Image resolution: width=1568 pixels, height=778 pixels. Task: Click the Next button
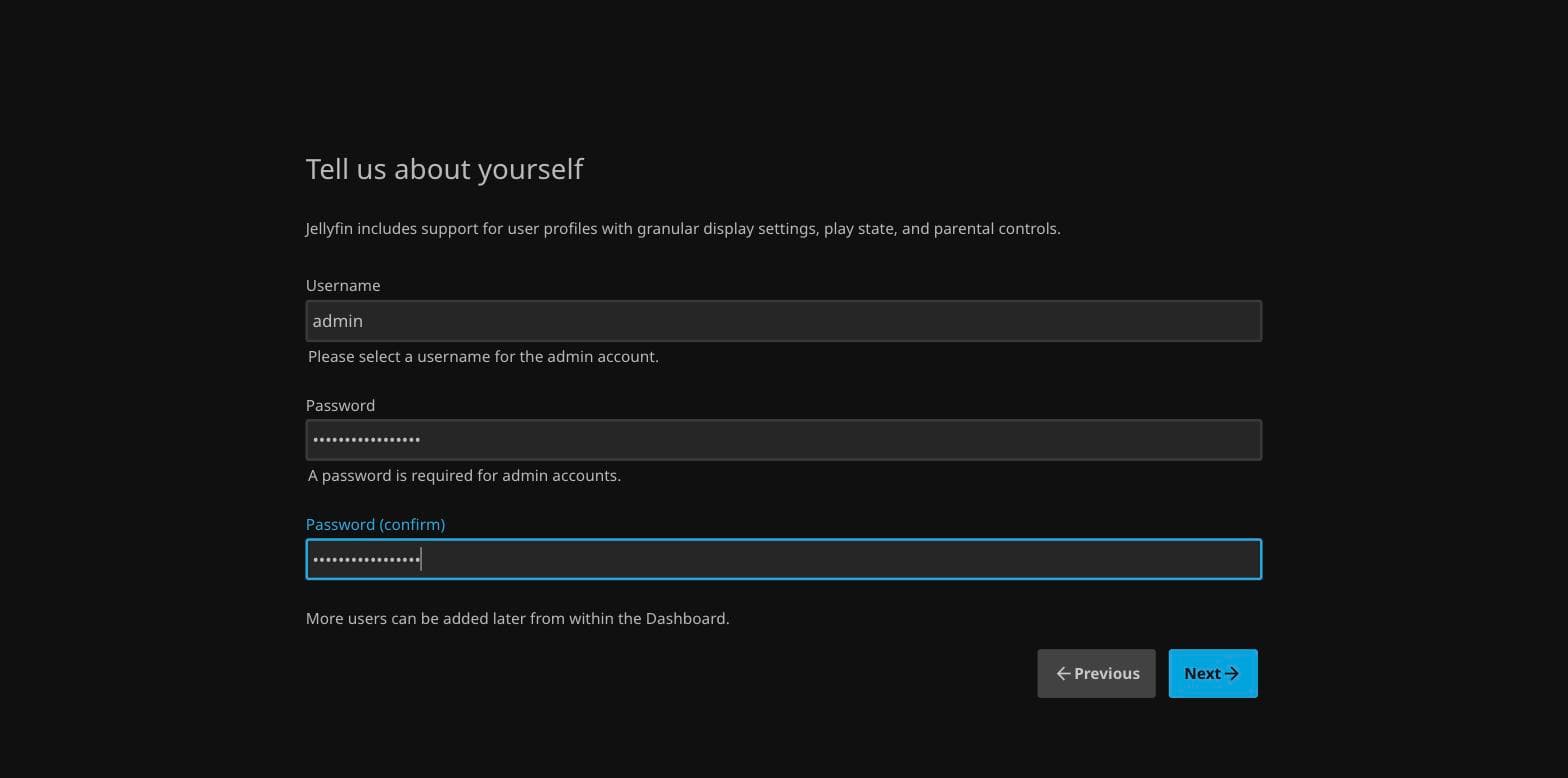(1212, 673)
